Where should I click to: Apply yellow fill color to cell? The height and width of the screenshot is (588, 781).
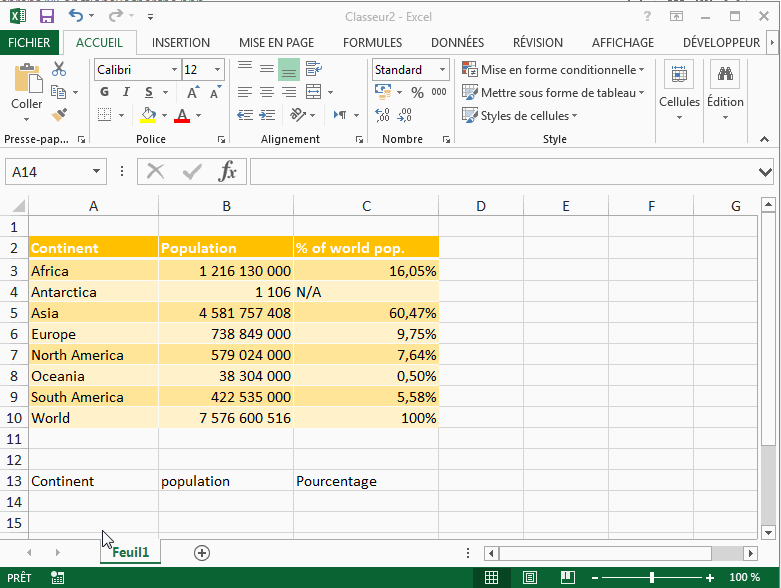pyautogui.click(x=148, y=115)
